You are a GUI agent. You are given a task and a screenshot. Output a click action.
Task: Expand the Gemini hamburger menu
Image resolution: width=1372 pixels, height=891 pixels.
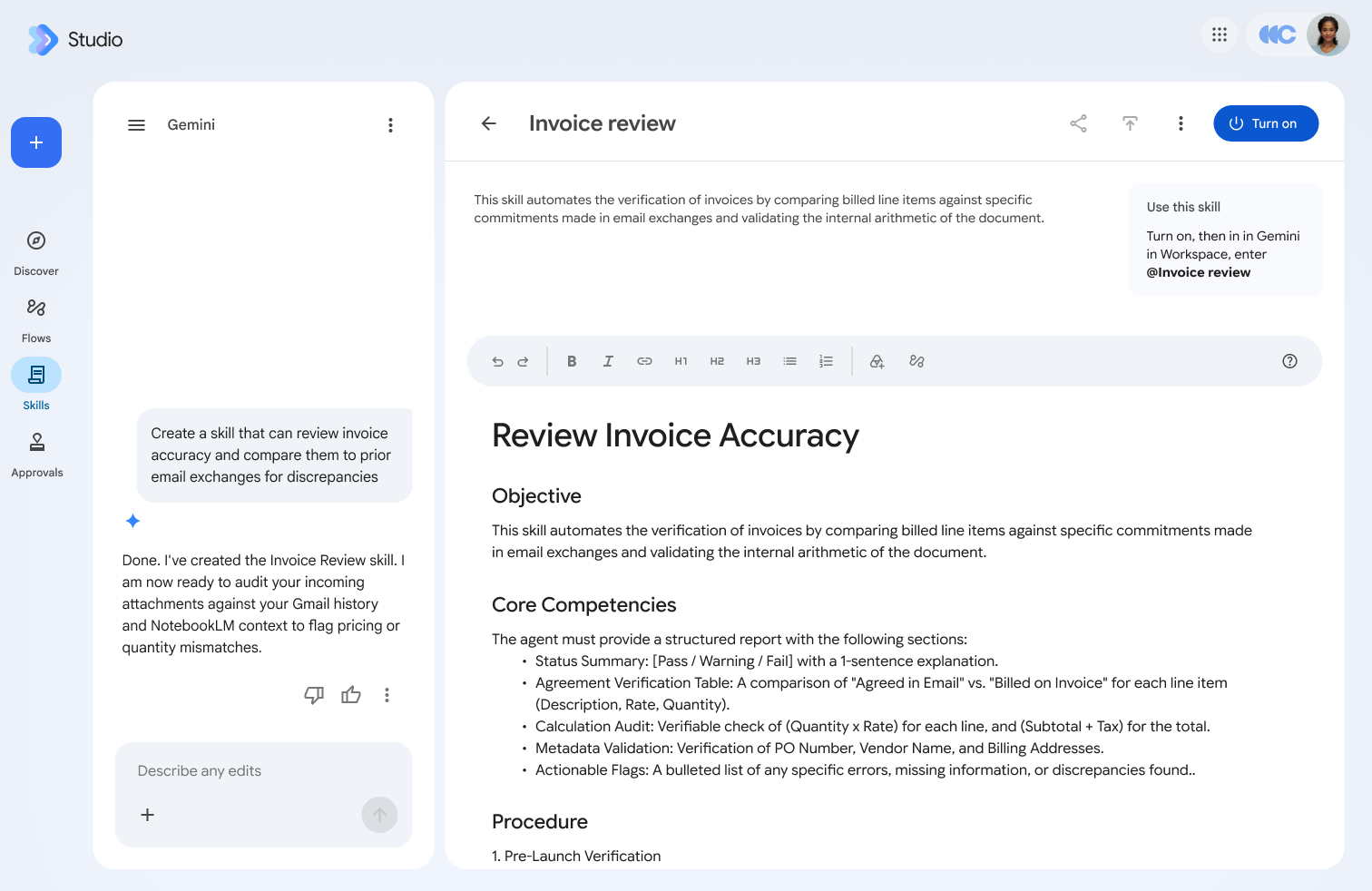(136, 125)
